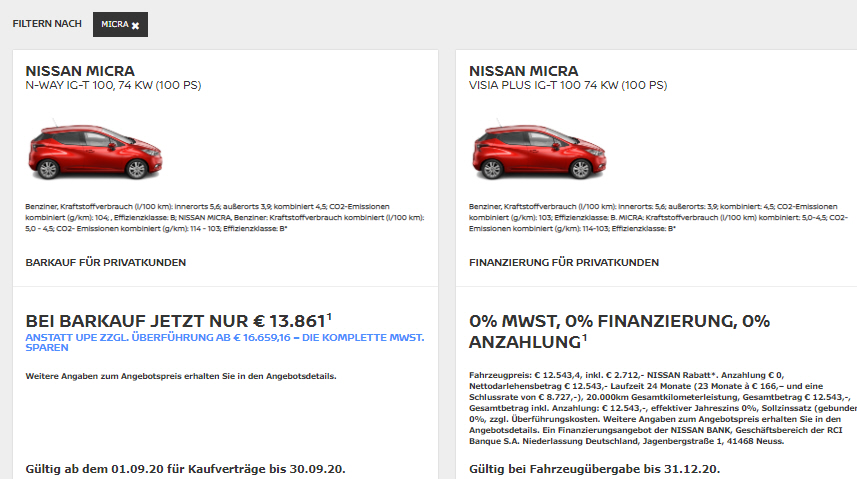Click 0% MWST, 0% FINANZIERUNG headline
This screenshot has width=857, height=479.
pyautogui.click(x=619, y=331)
